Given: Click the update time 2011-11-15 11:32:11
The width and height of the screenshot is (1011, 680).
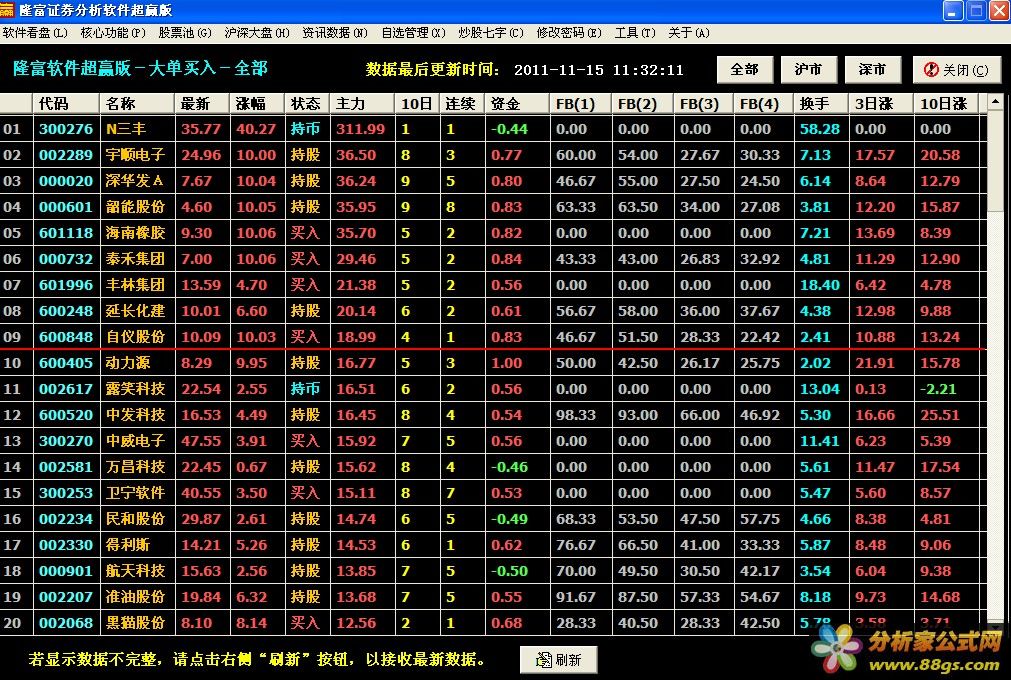Looking at the screenshot, I should click(599, 70).
